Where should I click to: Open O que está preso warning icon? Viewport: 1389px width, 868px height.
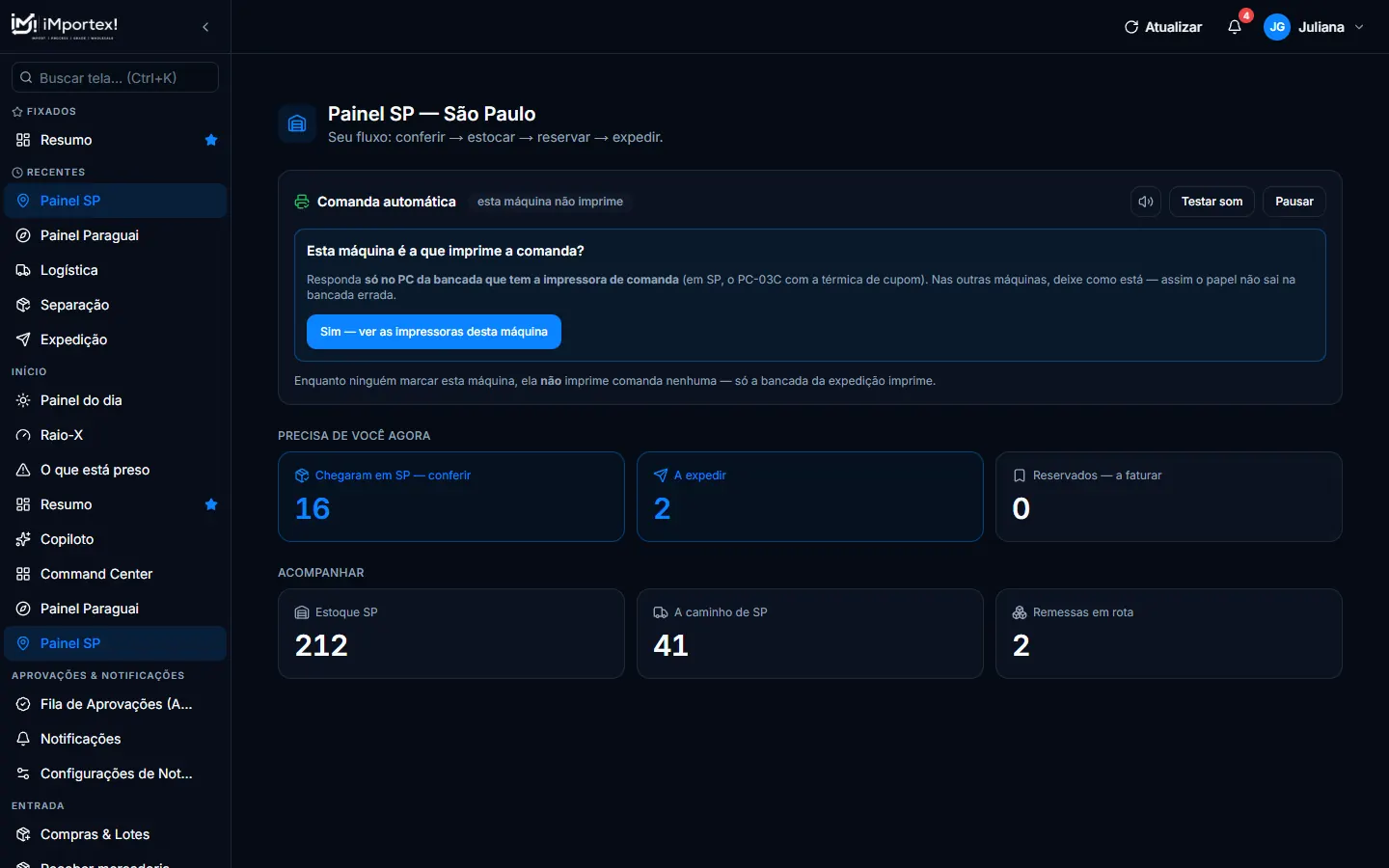pos(23,470)
